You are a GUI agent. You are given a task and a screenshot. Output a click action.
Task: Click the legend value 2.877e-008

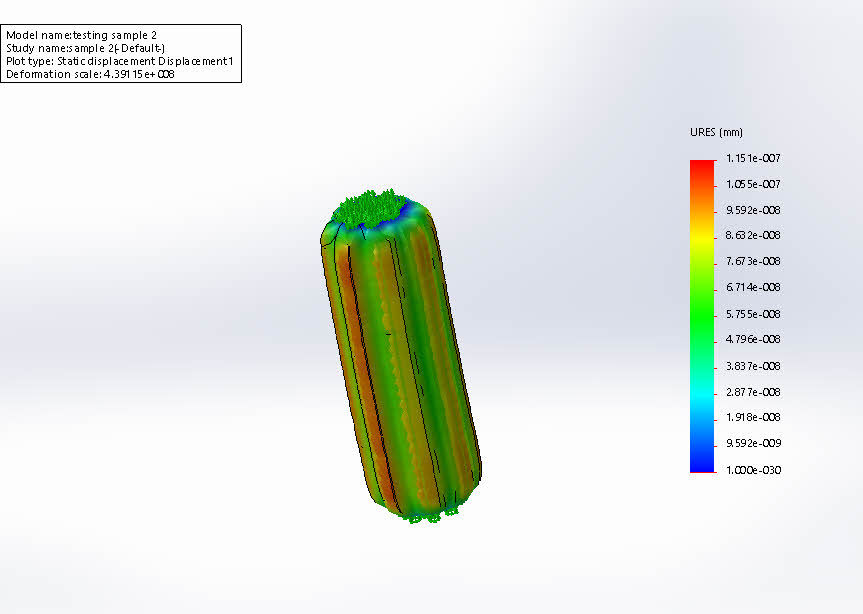coord(753,392)
